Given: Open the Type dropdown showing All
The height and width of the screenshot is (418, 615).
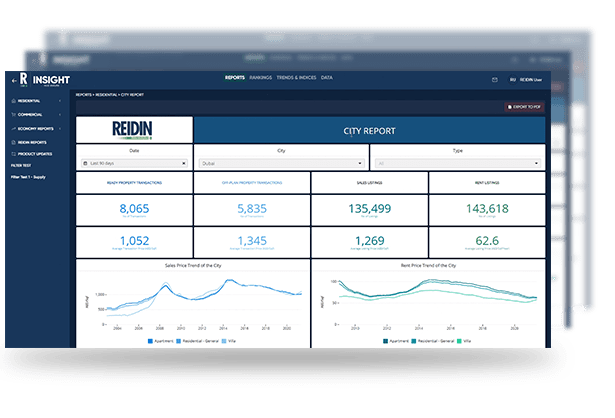Looking at the screenshot, I should 458,163.
